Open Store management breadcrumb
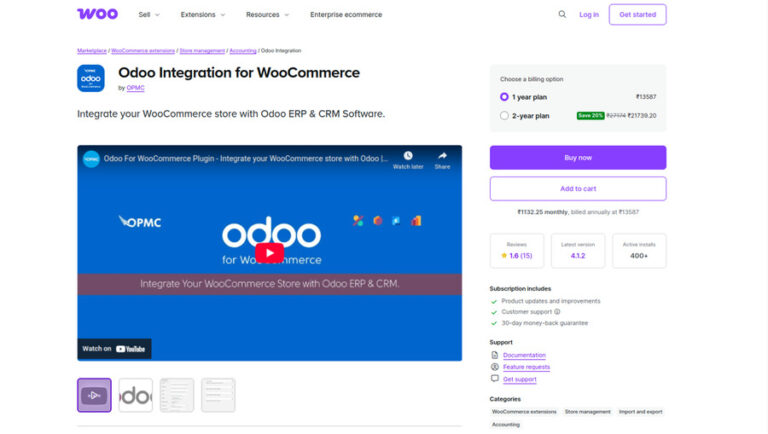Screen dimensions: 768x434 (202, 51)
